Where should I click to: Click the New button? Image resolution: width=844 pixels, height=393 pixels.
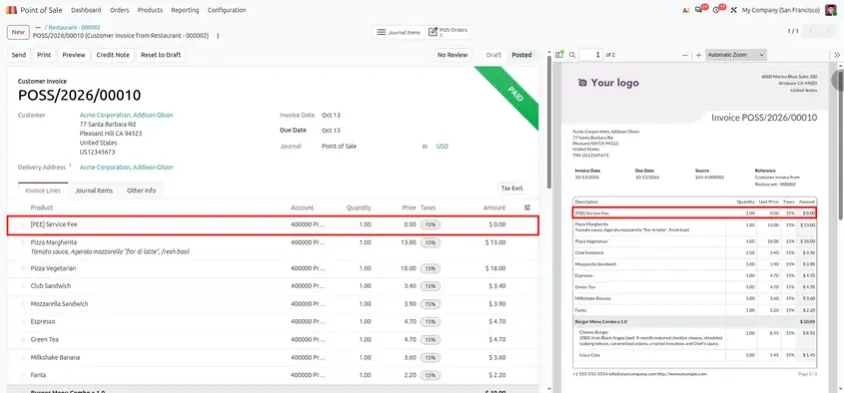(x=18, y=32)
